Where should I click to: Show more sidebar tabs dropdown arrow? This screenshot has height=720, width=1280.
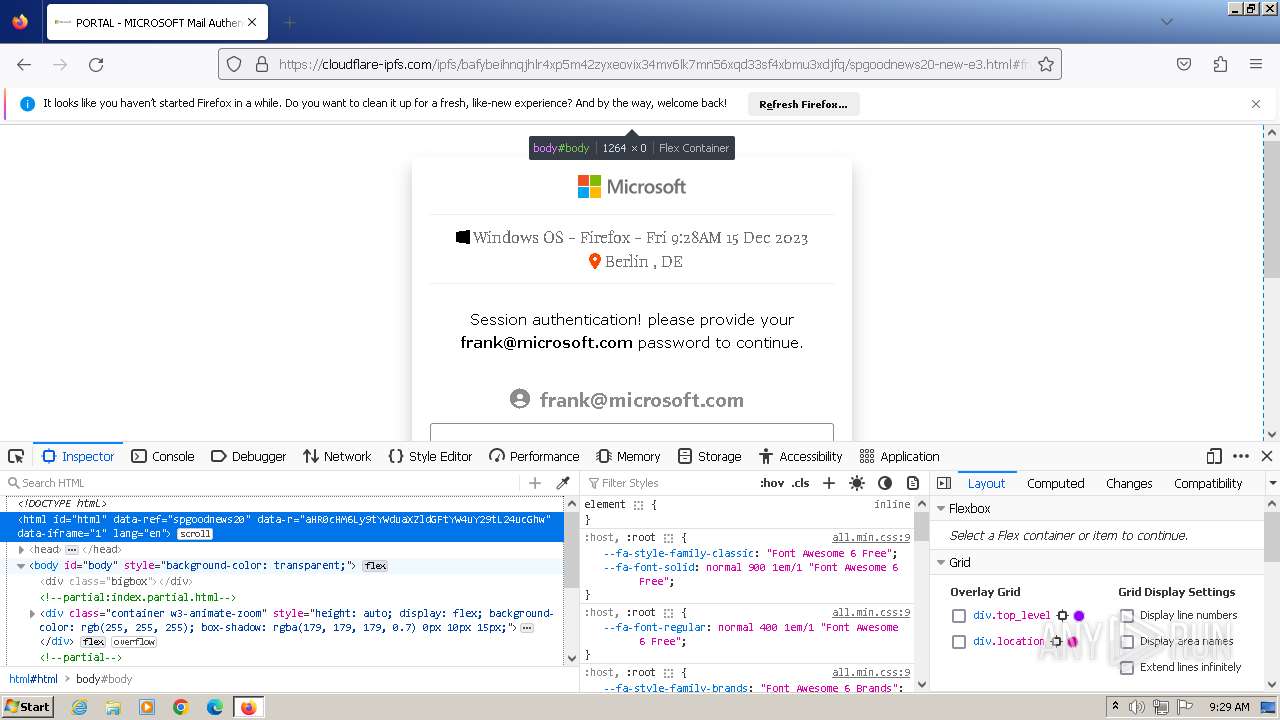coord(1273,483)
